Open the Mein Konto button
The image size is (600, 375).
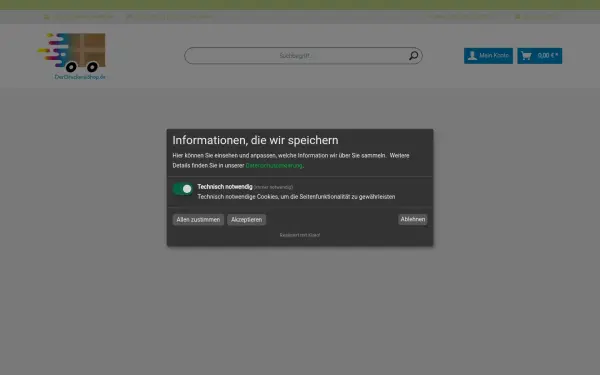[488, 56]
